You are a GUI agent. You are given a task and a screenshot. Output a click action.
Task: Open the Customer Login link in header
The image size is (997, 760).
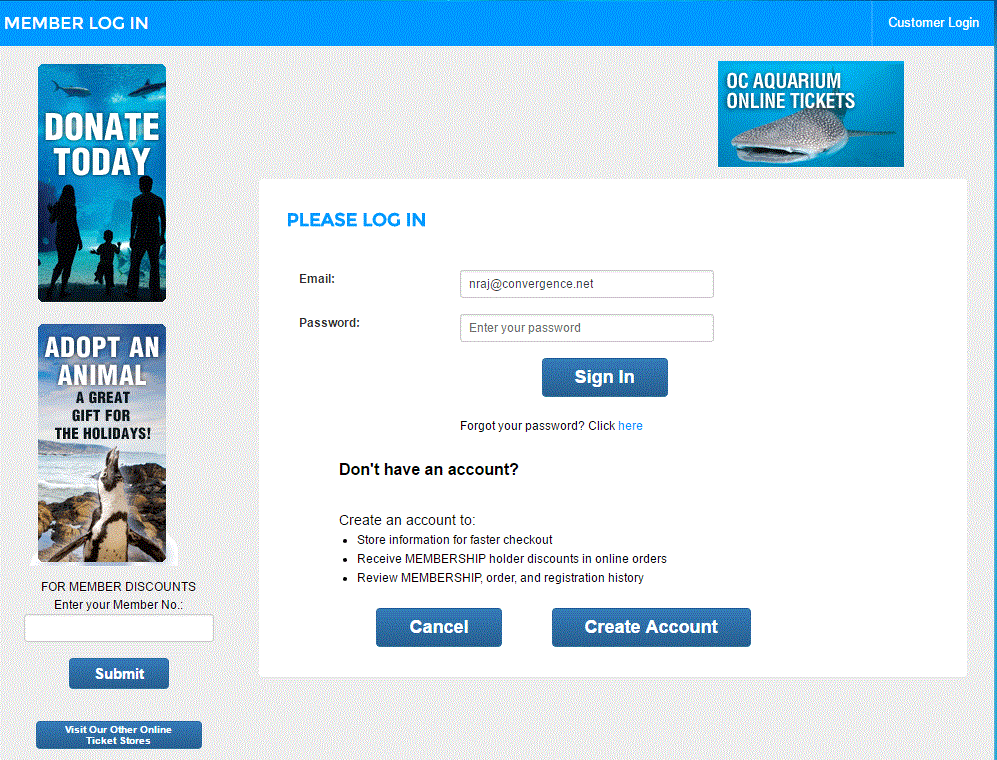(x=933, y=22)
